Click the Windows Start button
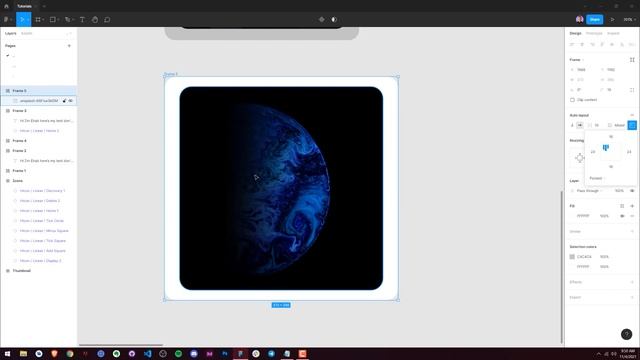 (x=7, y=353)
